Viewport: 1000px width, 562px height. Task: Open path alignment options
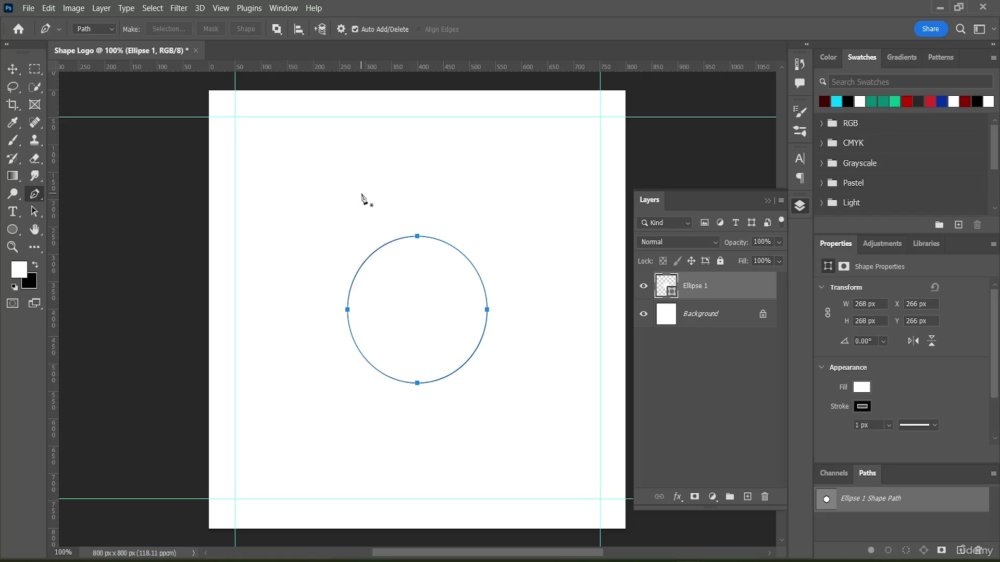pyautogui.click(x=298, y=29)
